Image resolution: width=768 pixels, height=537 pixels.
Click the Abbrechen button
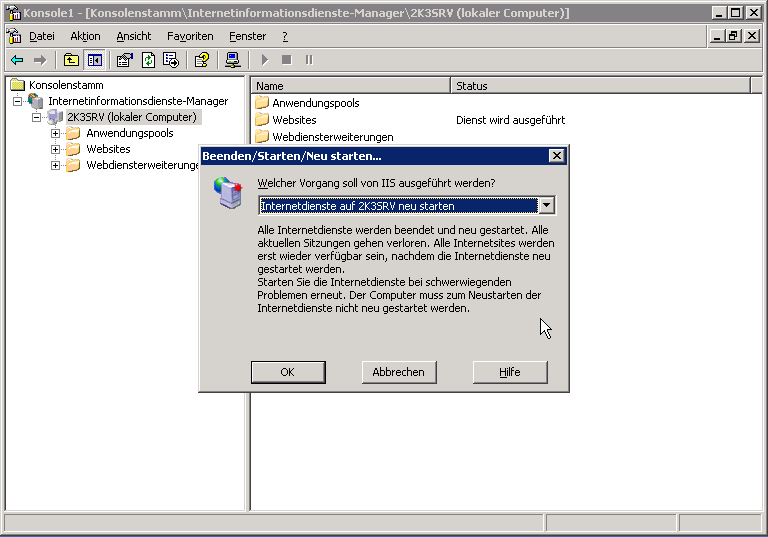point(399,372)
